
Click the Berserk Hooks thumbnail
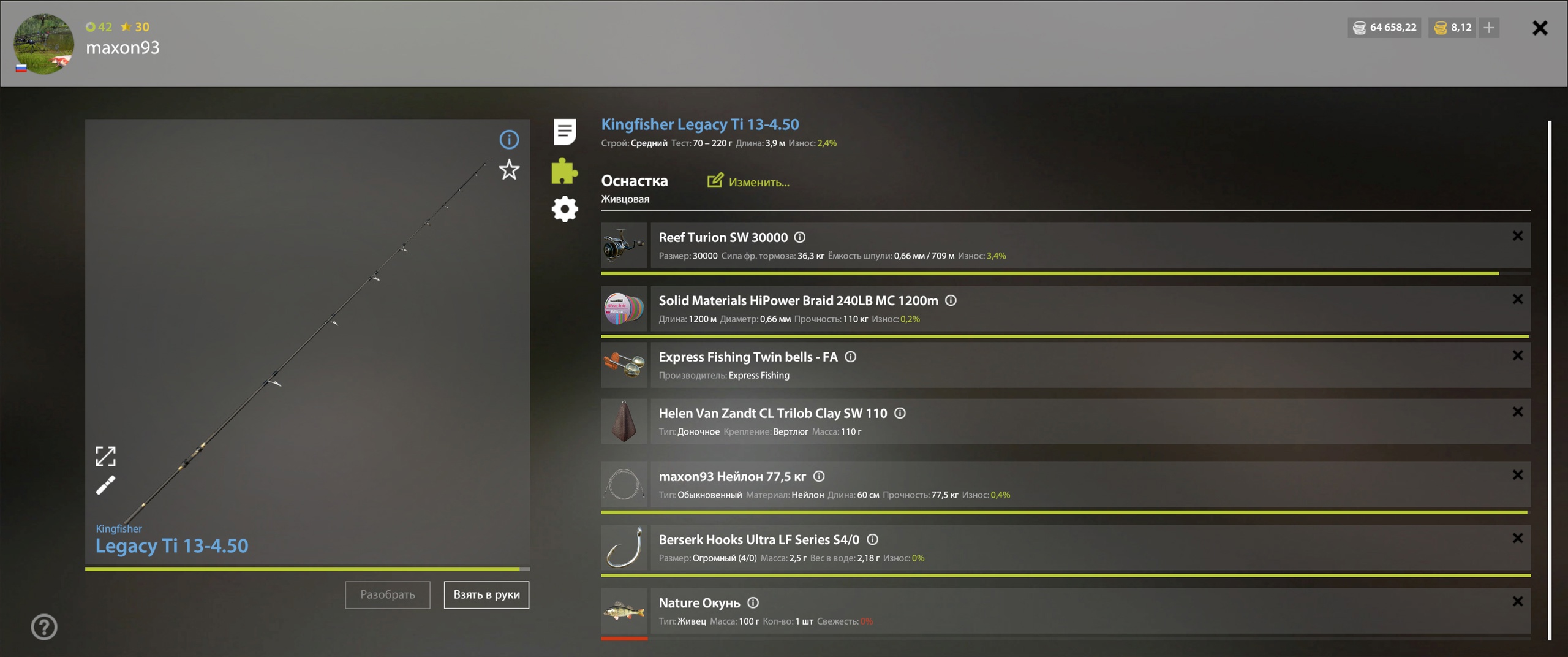(x=624, y=547)
